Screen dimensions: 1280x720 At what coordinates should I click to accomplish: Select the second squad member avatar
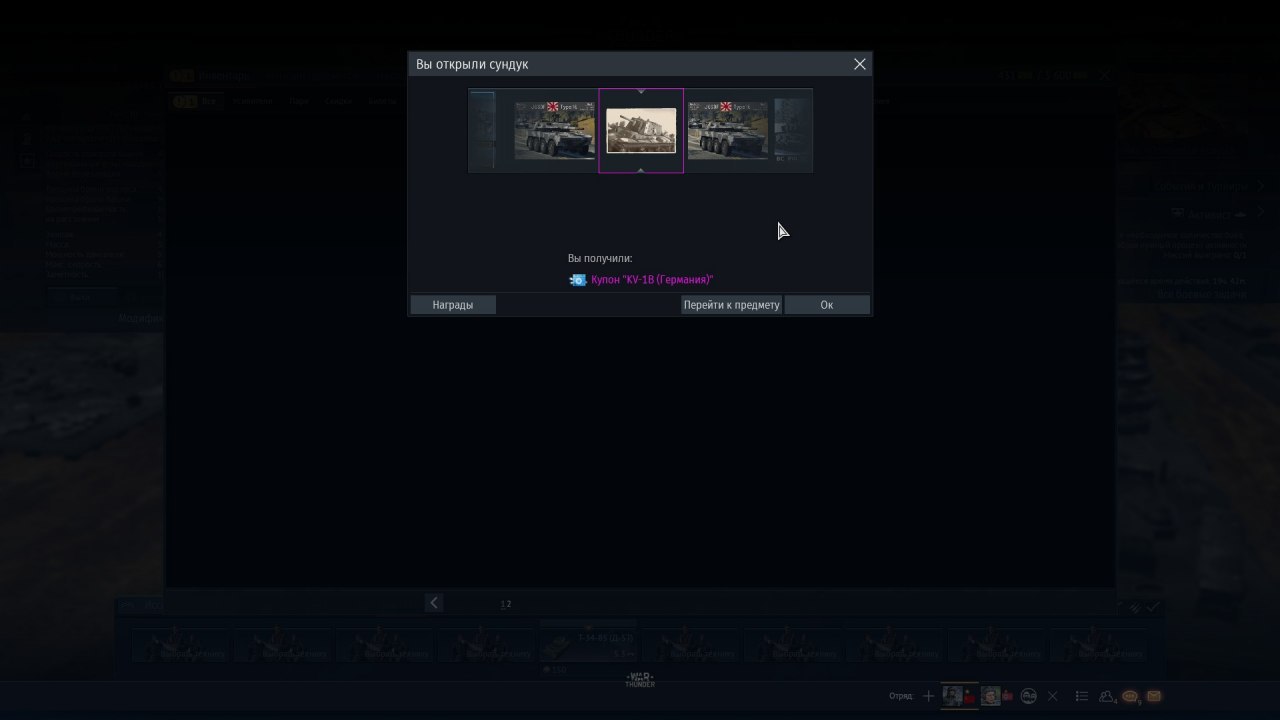pos(990,696)
